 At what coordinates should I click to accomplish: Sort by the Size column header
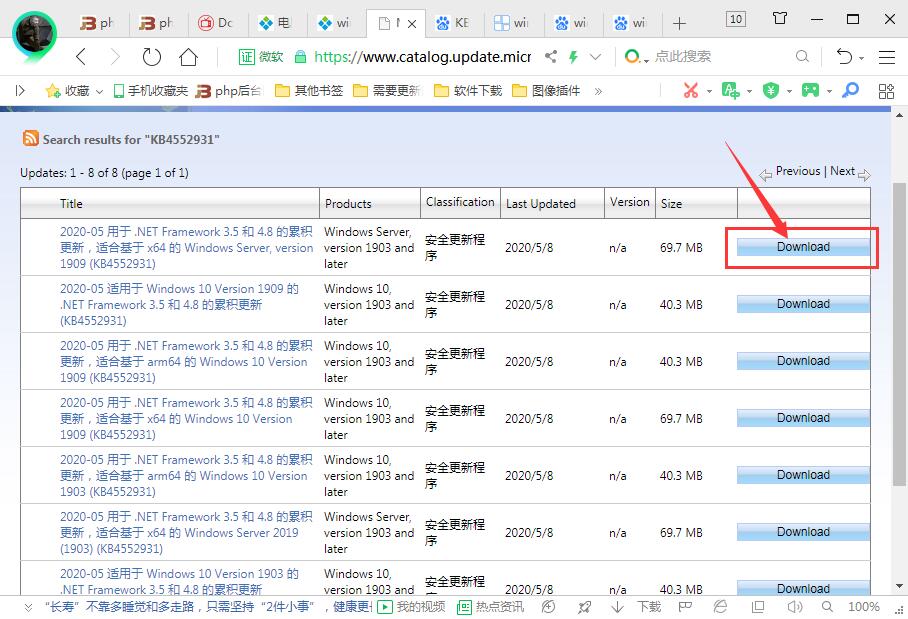tap(671, 204)
